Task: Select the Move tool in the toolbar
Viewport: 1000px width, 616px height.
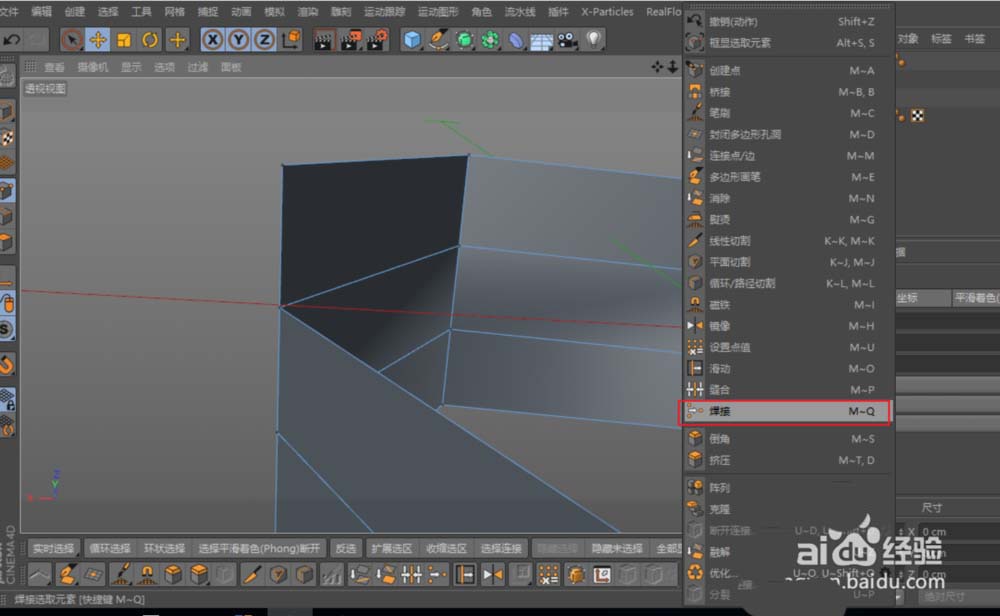Action: click(98, 39)
